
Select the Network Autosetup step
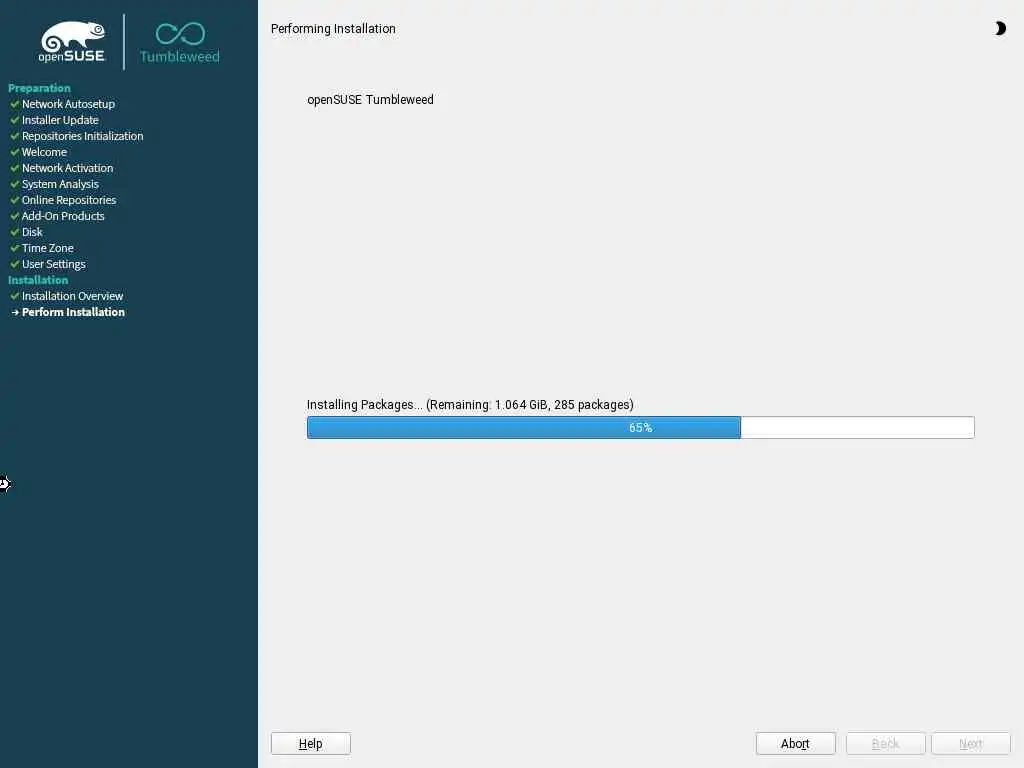[x=69, y=104]
